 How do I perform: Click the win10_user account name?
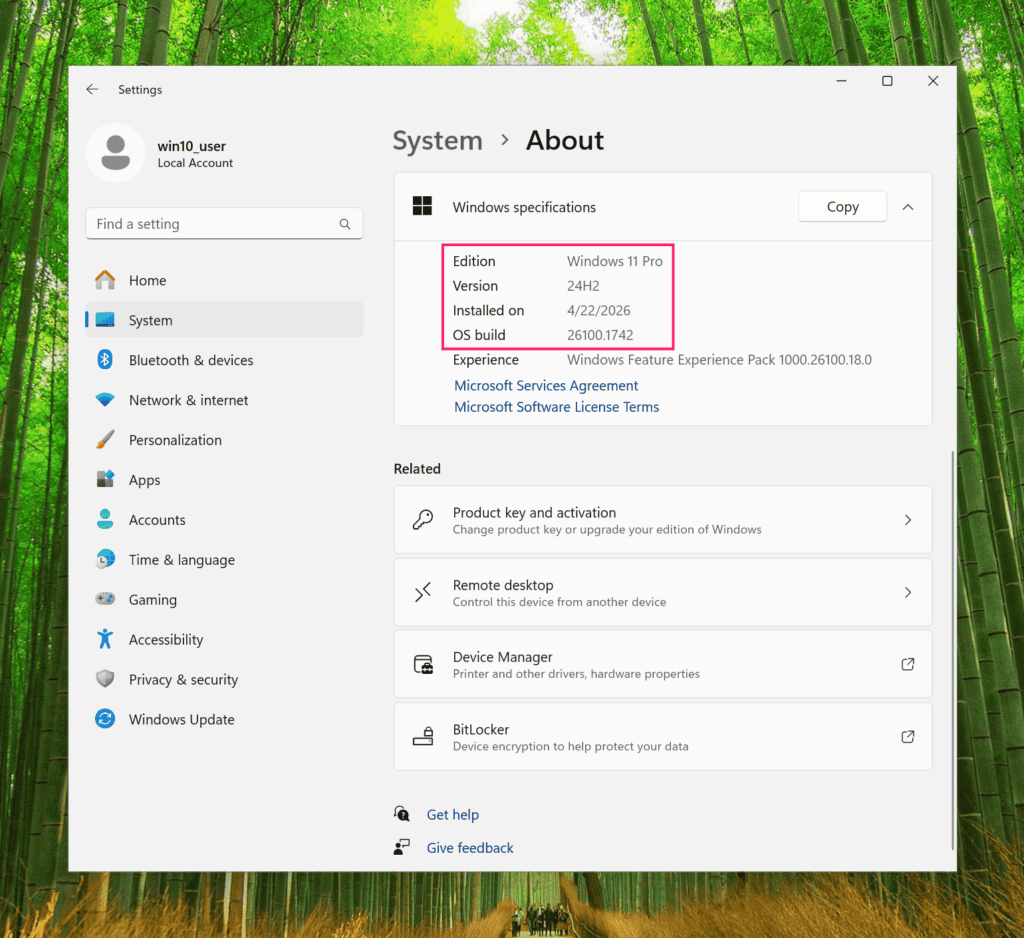191,146
